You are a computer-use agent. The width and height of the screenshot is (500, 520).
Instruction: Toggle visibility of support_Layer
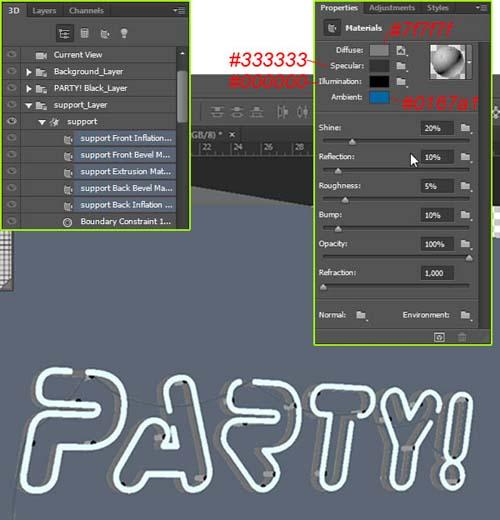click(12, 104)
